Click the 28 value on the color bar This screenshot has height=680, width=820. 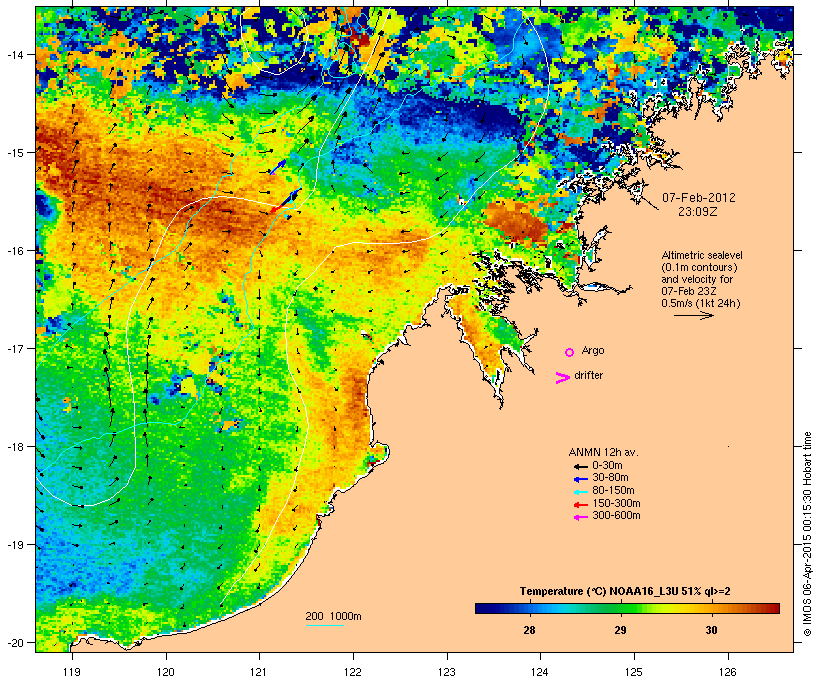pyautogui.click(x=529, y=630)
